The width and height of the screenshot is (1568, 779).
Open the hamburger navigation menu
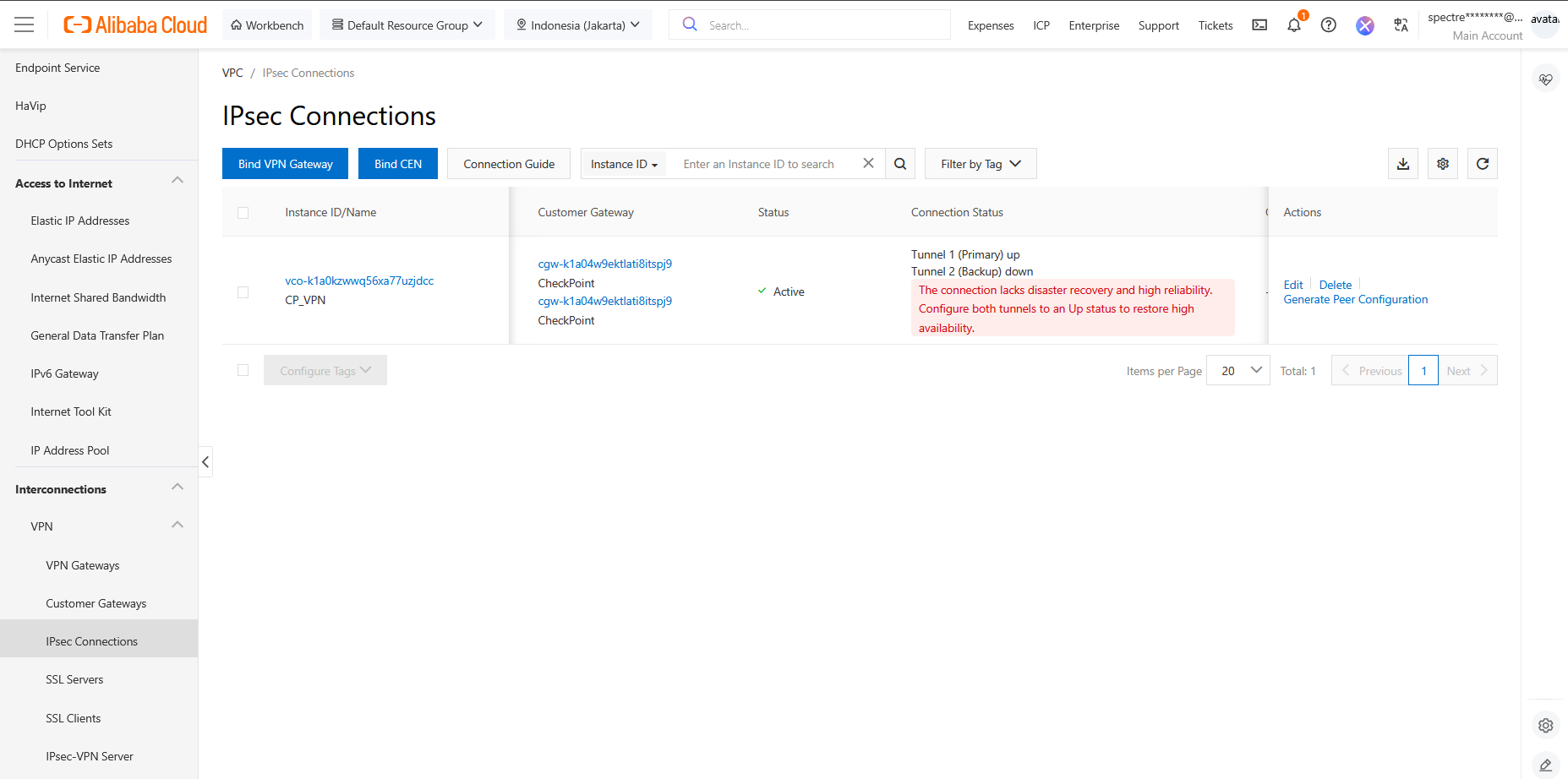[25, 25]
